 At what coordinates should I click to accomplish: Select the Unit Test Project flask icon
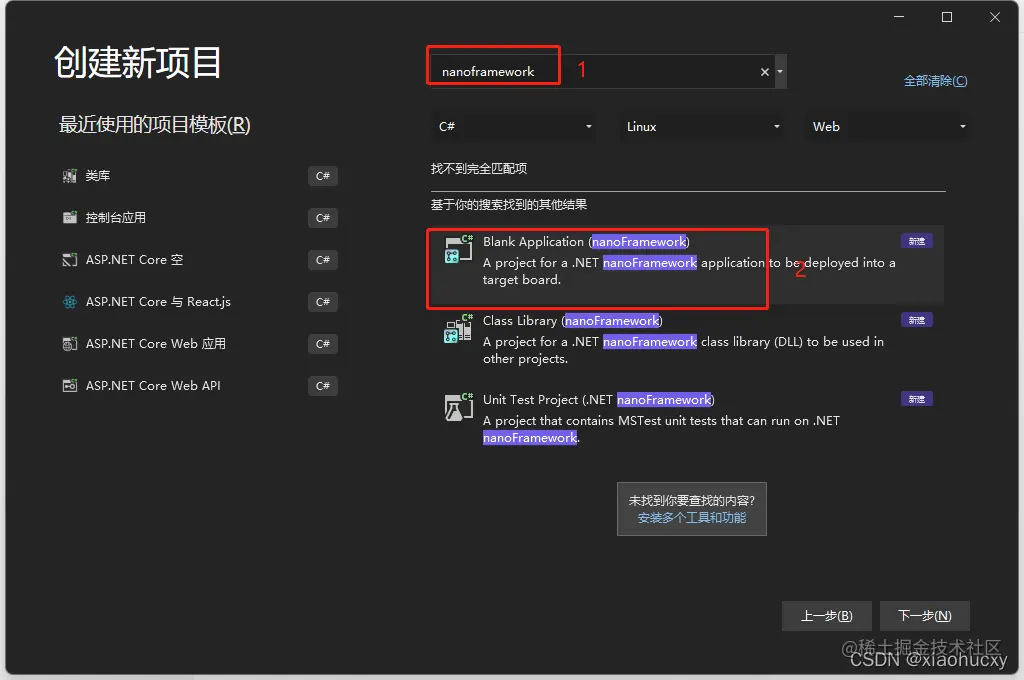457,407
